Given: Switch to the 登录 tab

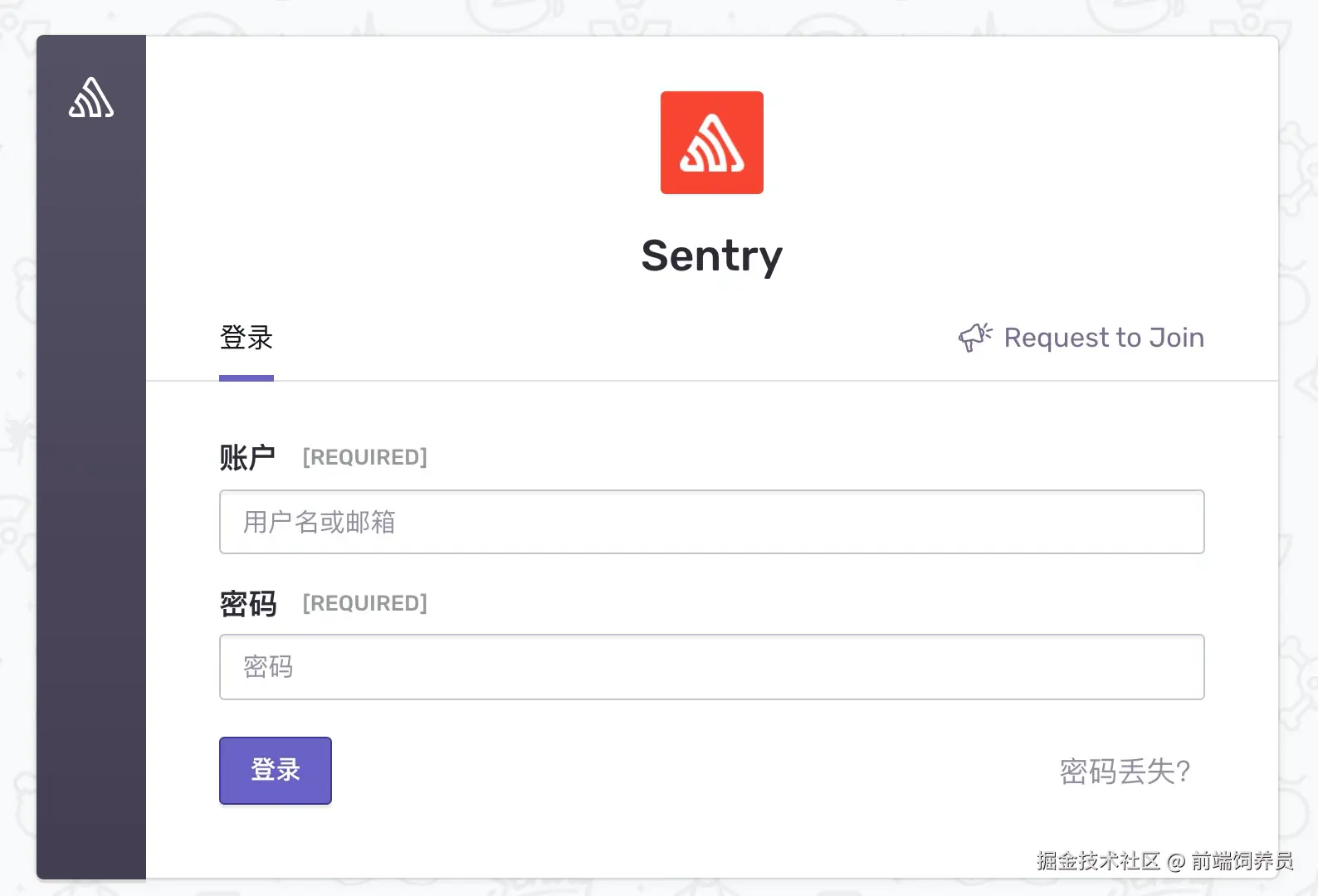Looking at the screenshot, I should coord(247,338).
